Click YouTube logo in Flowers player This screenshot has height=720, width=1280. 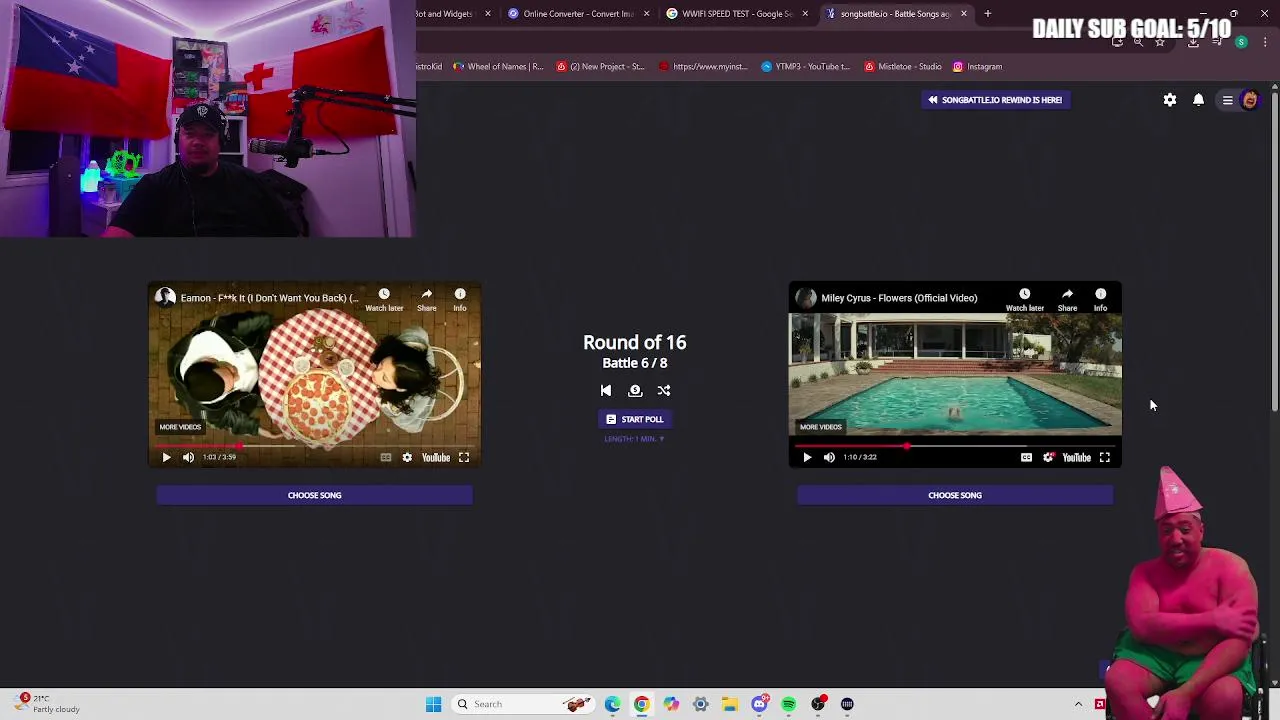click(x=1076, y=457)
